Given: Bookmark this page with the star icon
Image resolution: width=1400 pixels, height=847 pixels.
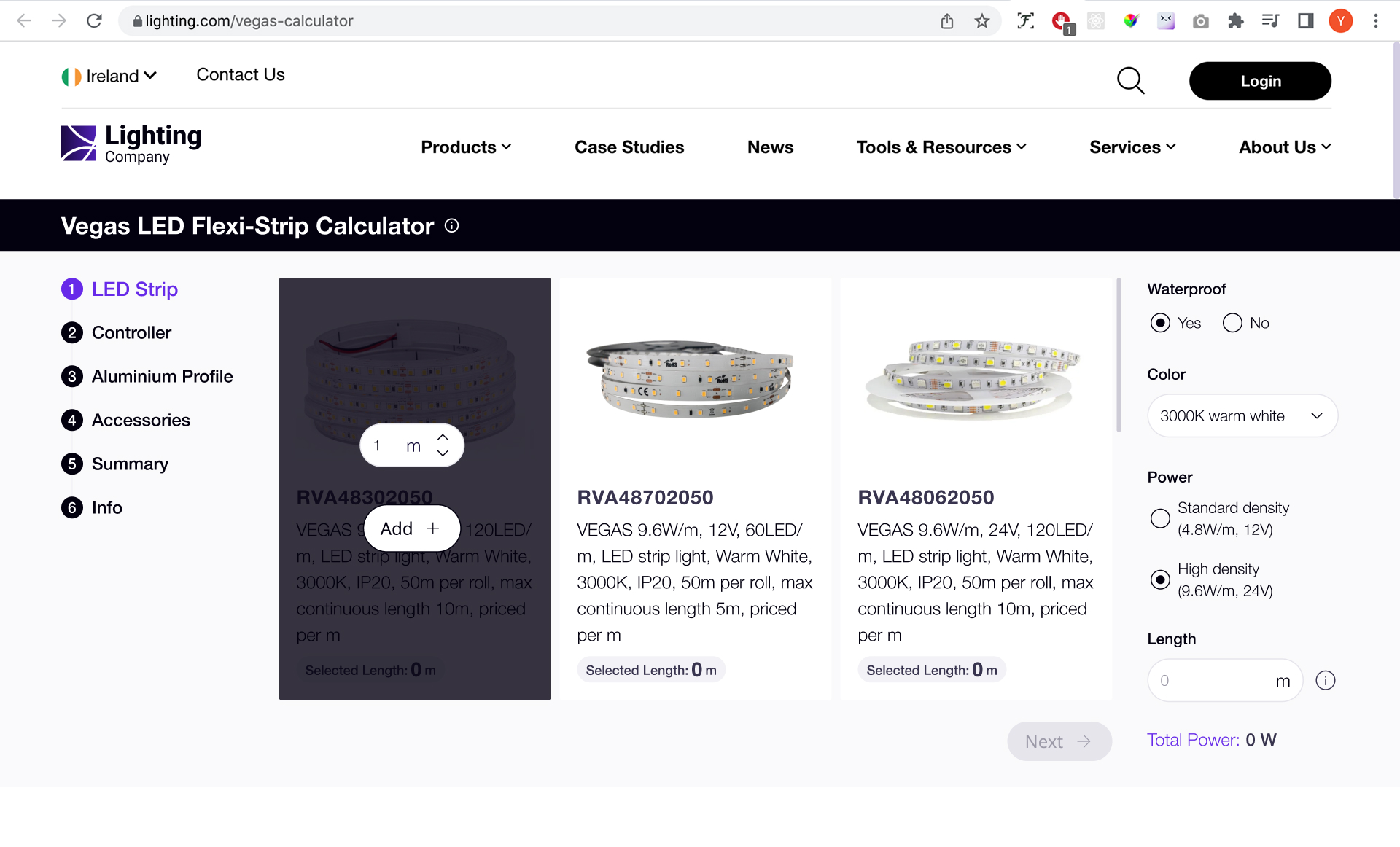Looking at the screenshot, I should point(982,21).
